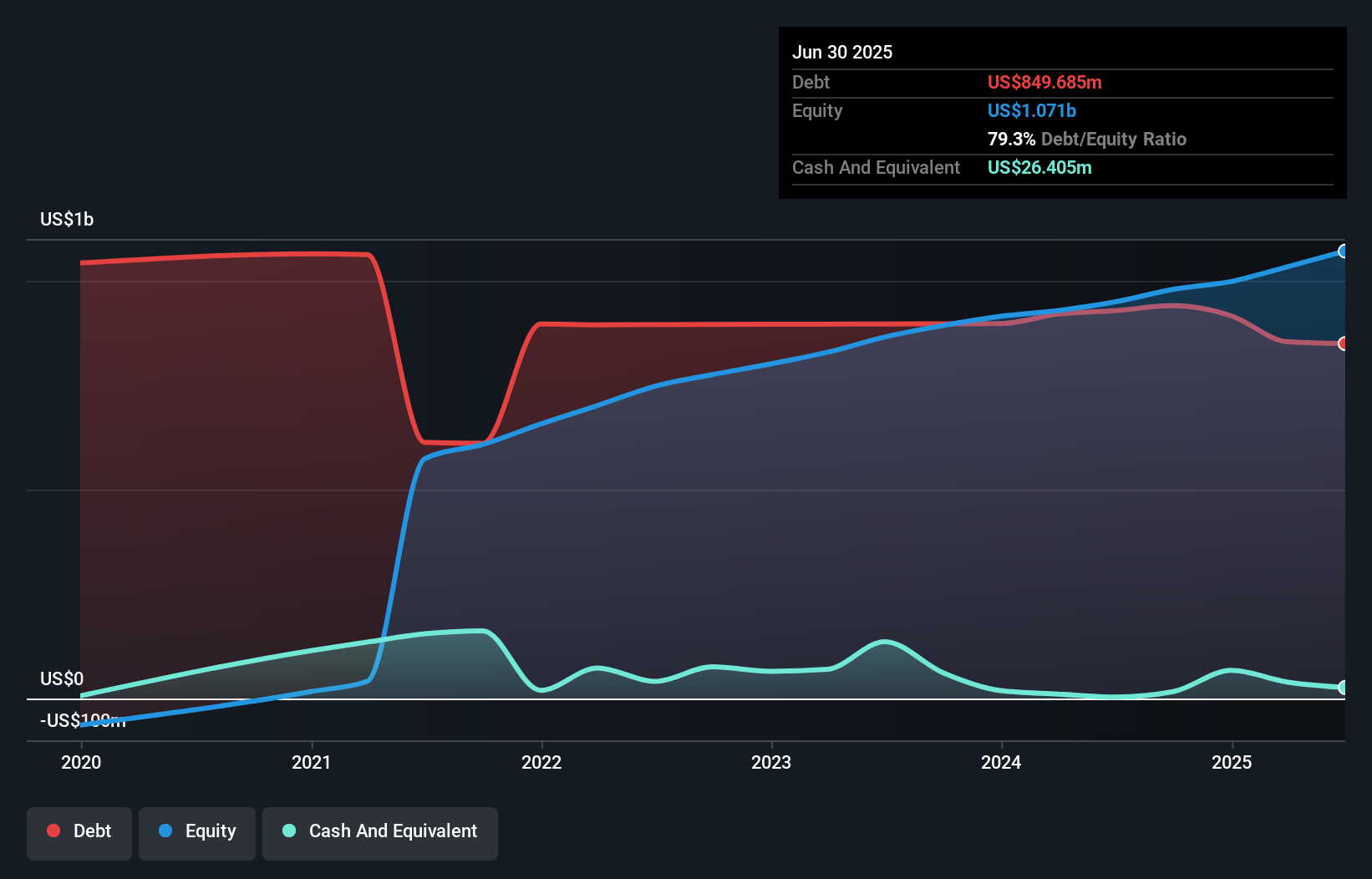Select the teal Cash endpoint marker on chart

1343,687
